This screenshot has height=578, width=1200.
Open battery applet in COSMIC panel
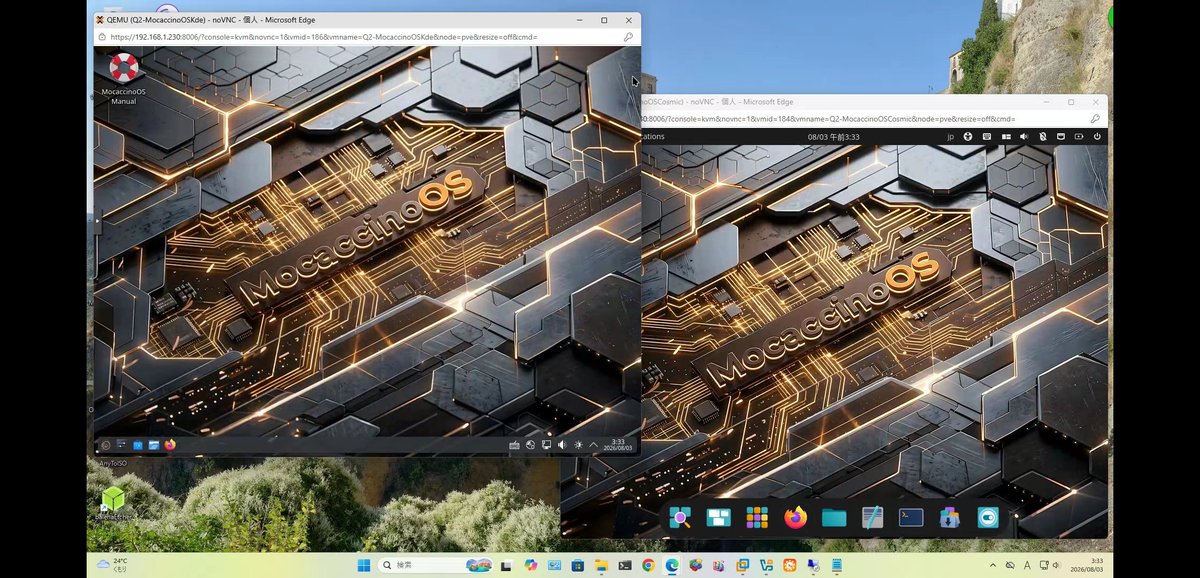(1079, 136)
